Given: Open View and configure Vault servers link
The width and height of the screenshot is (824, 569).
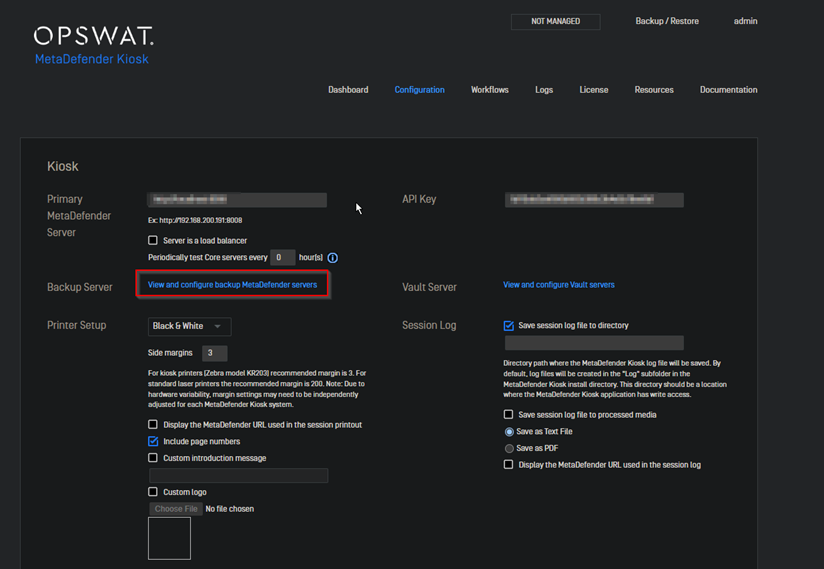Looking at the screenshot, I should 559,285.
